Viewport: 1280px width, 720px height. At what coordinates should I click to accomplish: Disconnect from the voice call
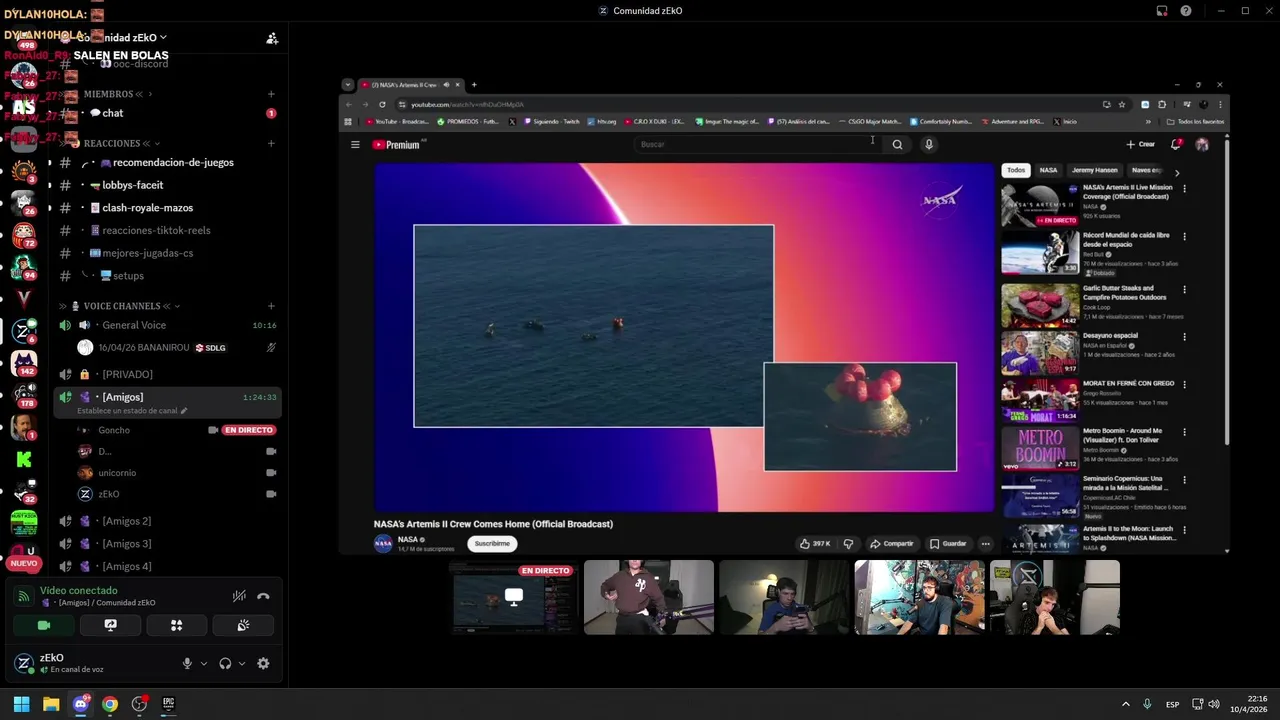(x=263, y=596)
